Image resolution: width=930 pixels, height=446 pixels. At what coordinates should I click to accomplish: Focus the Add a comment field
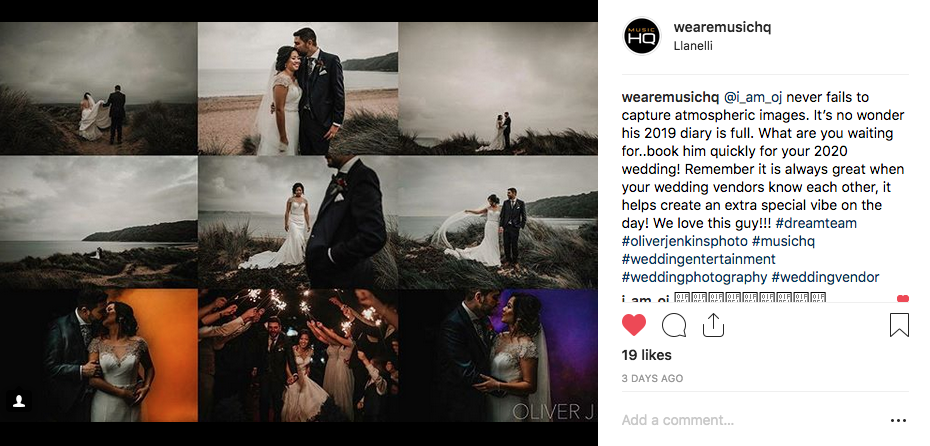point(750,420)
